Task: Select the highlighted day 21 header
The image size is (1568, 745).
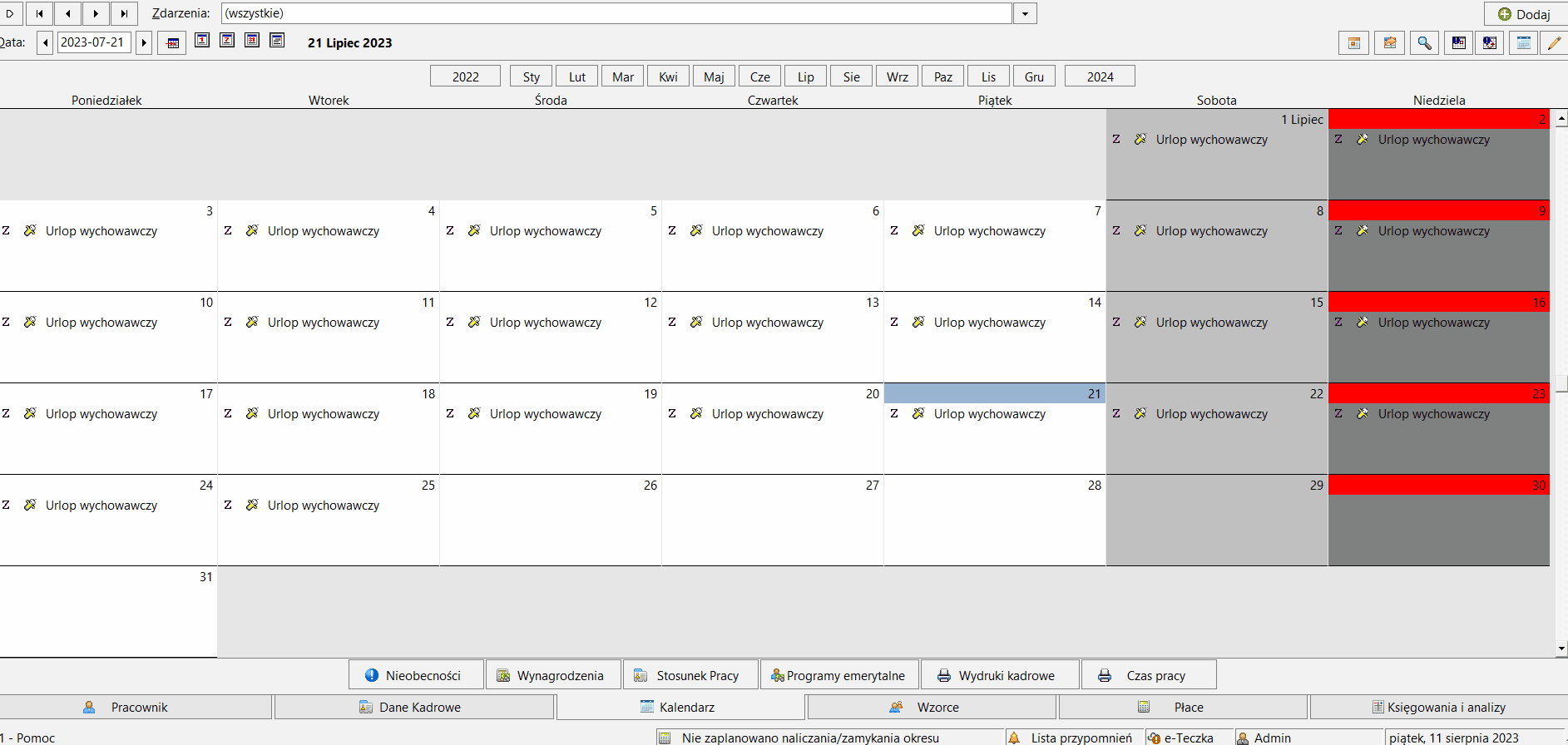Action: click(995, 393)
